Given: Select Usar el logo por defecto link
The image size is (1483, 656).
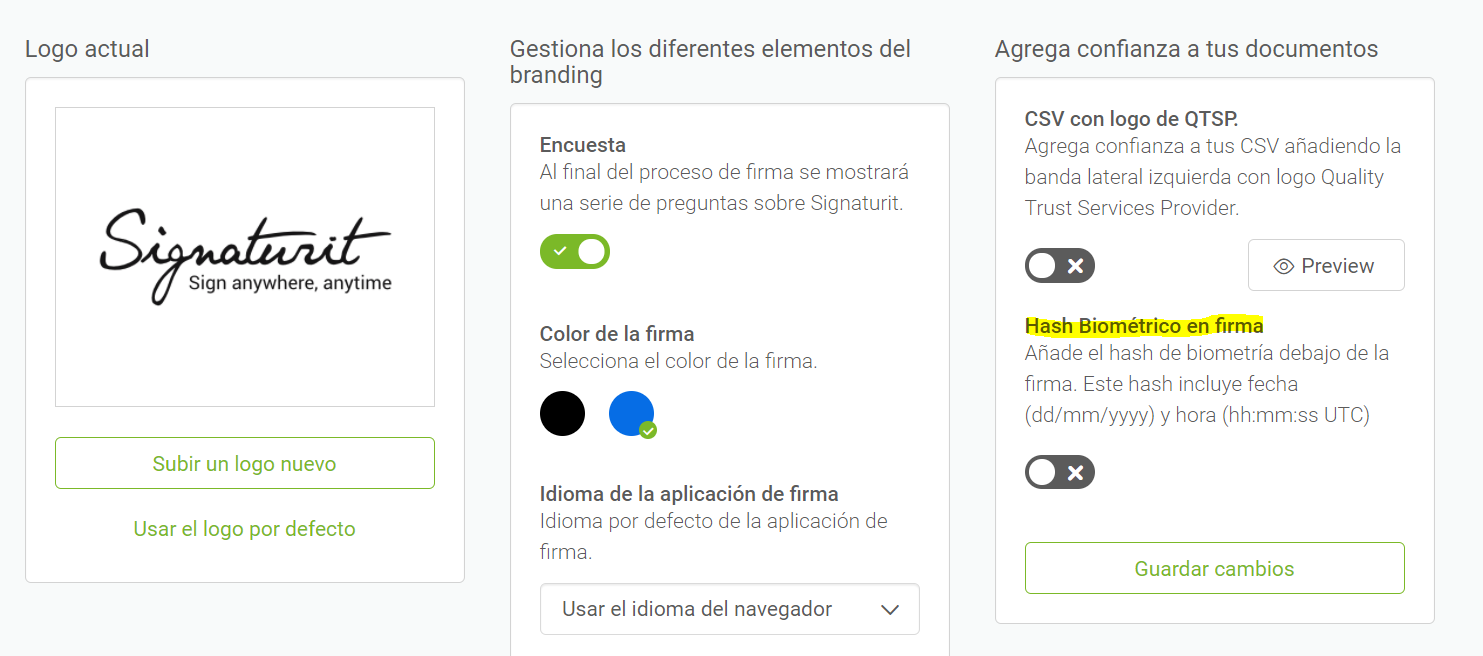Looking at the screenshot, I should [245, 528].
